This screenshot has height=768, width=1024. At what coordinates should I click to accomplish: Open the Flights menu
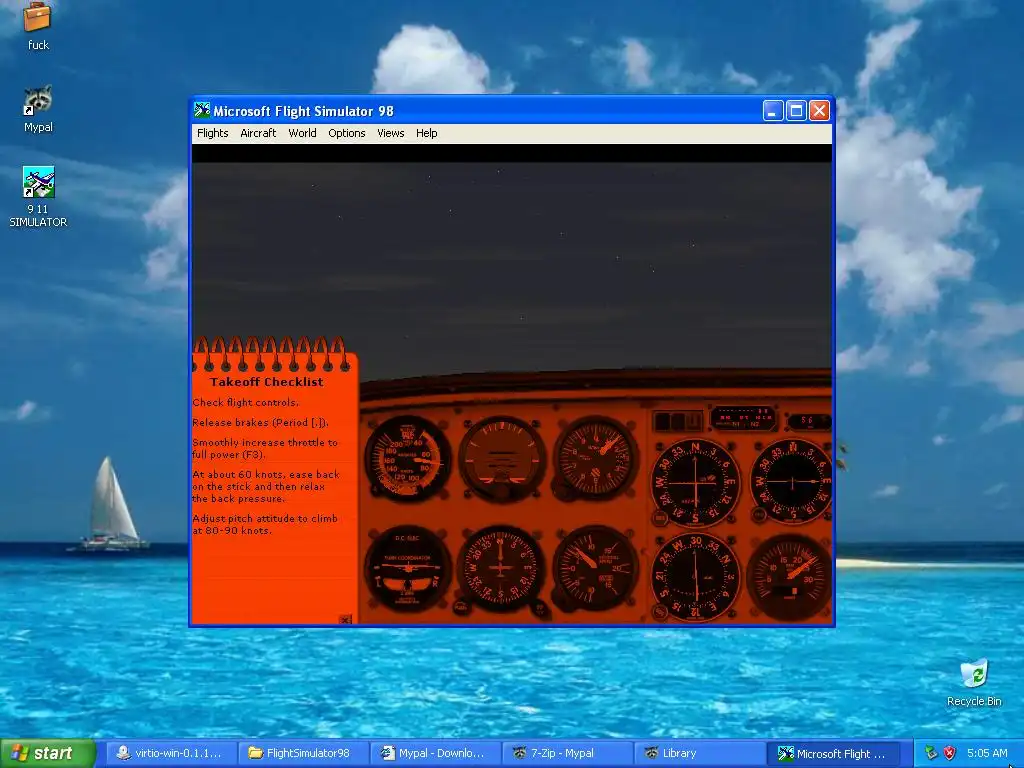212,133
